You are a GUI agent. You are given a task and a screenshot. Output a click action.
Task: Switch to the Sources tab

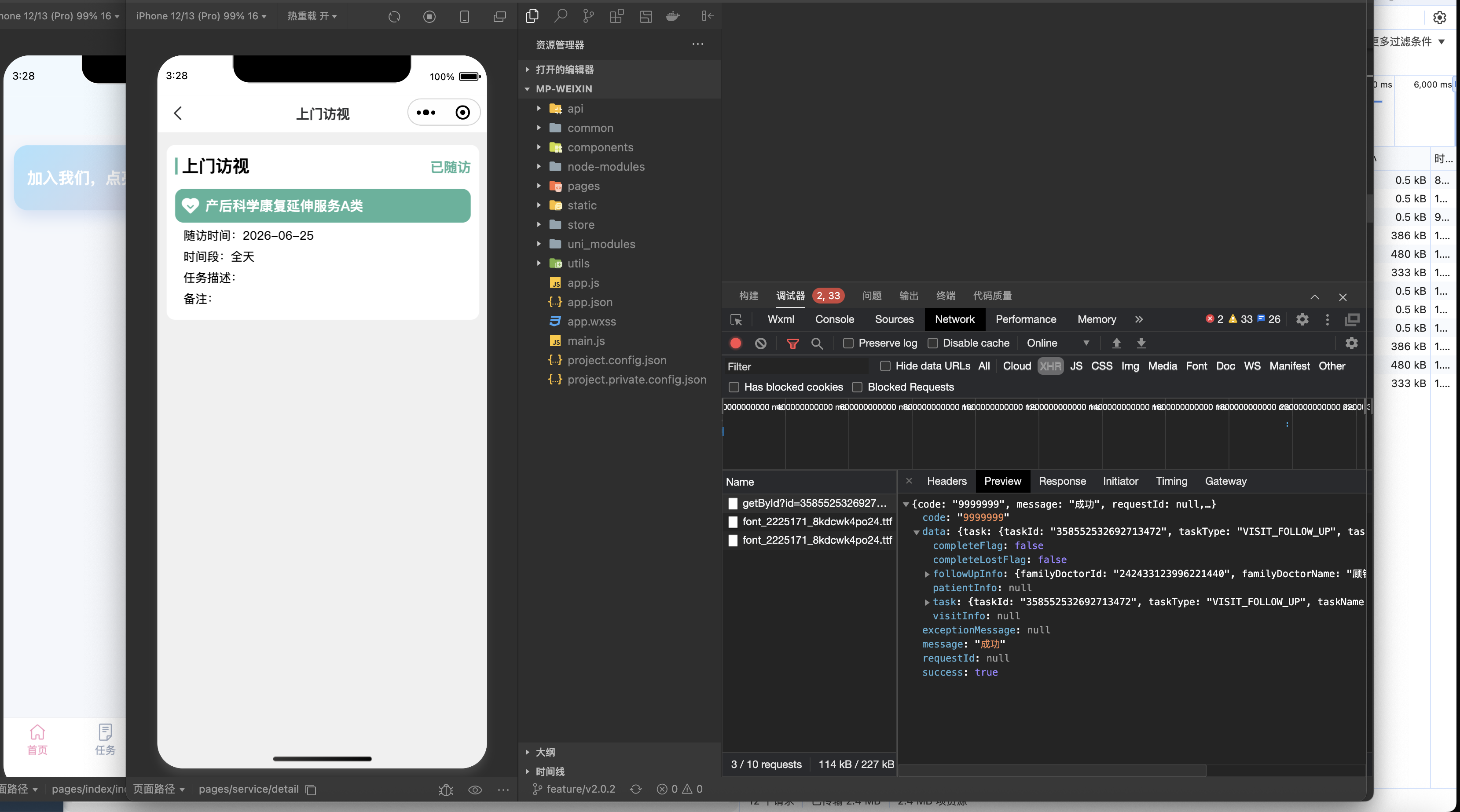click(894, 320)
